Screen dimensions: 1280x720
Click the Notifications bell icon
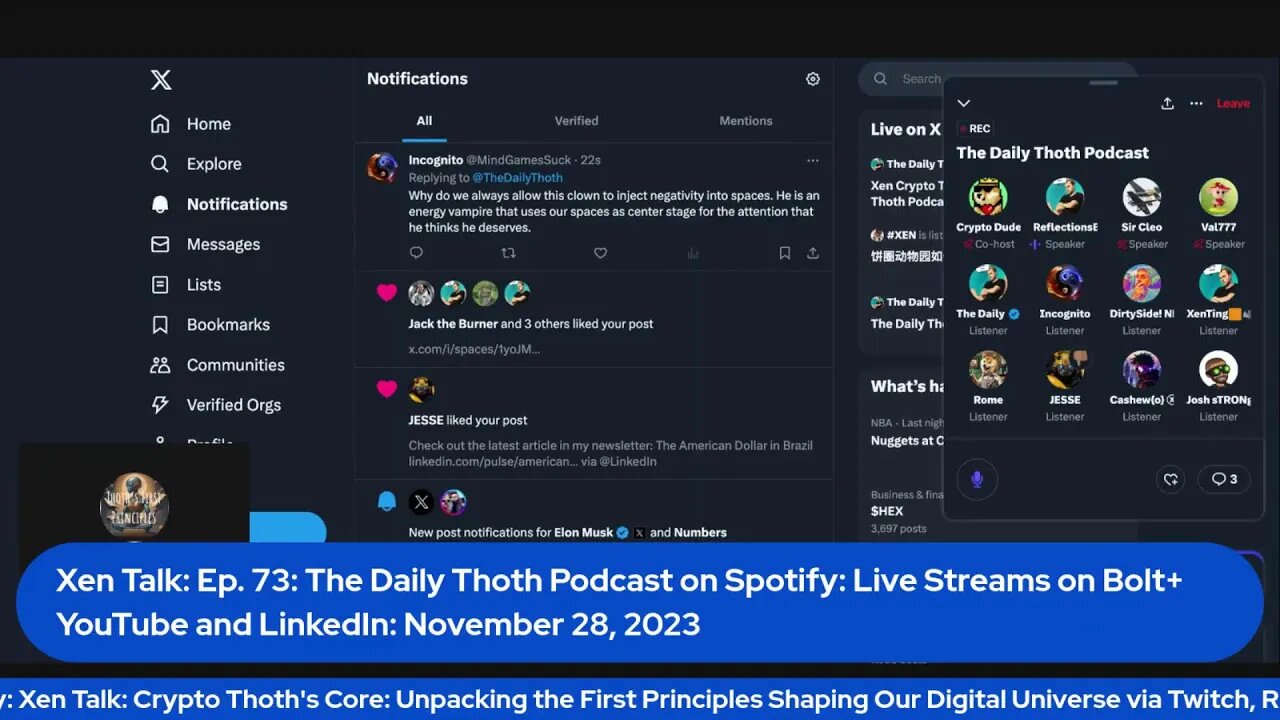[160, 204]
